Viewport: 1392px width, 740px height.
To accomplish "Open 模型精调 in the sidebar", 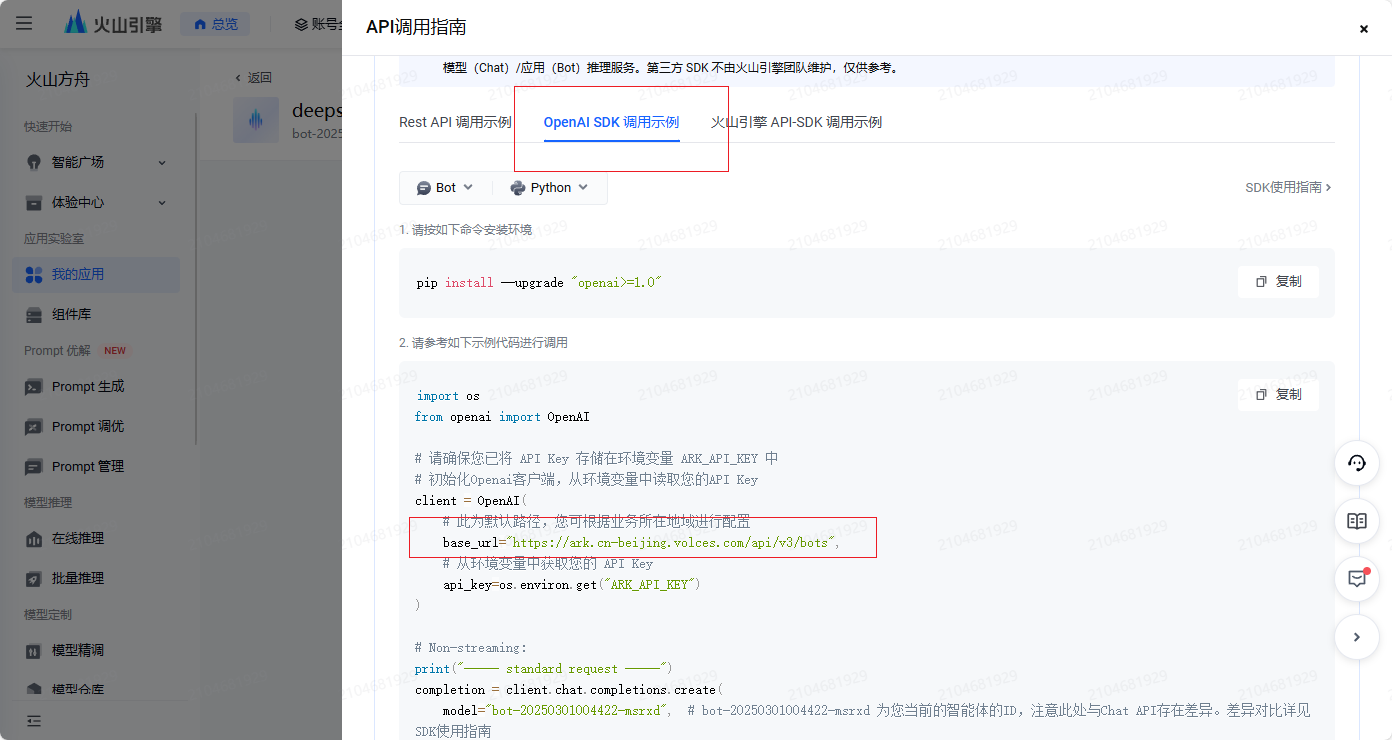I will coord(96,650).
